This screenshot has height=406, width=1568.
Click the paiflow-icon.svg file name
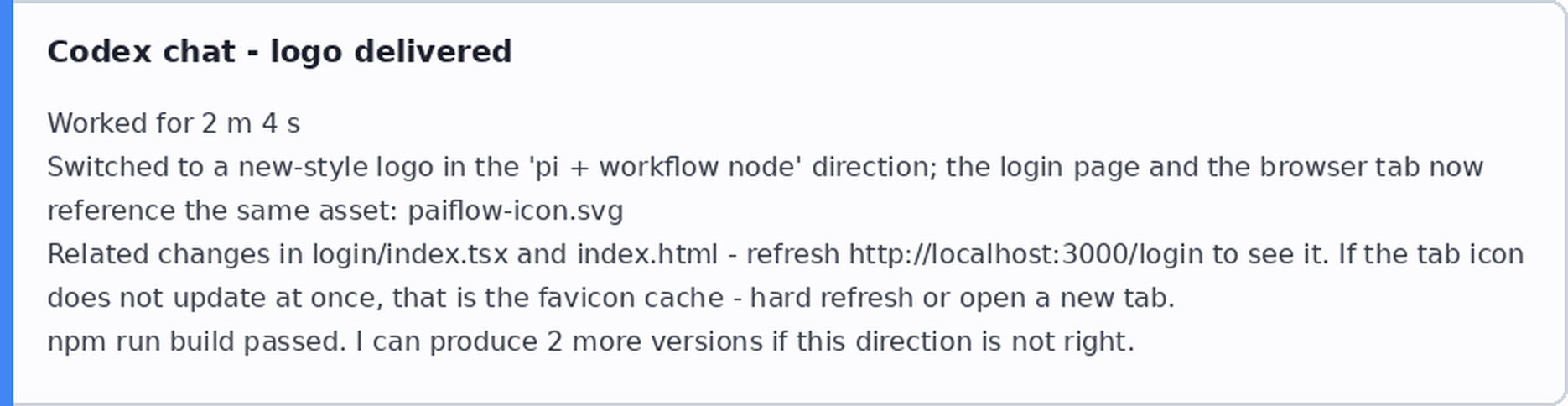[x=516, y=211]
